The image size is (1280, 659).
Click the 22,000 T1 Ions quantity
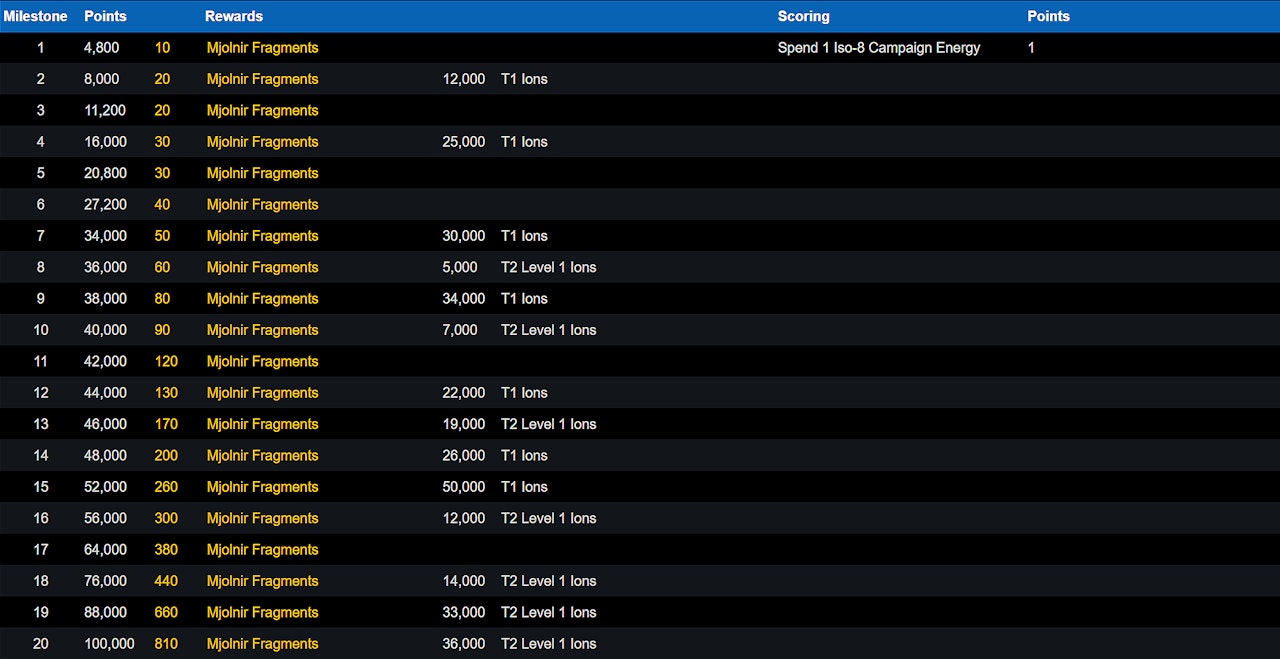(464, 392)
